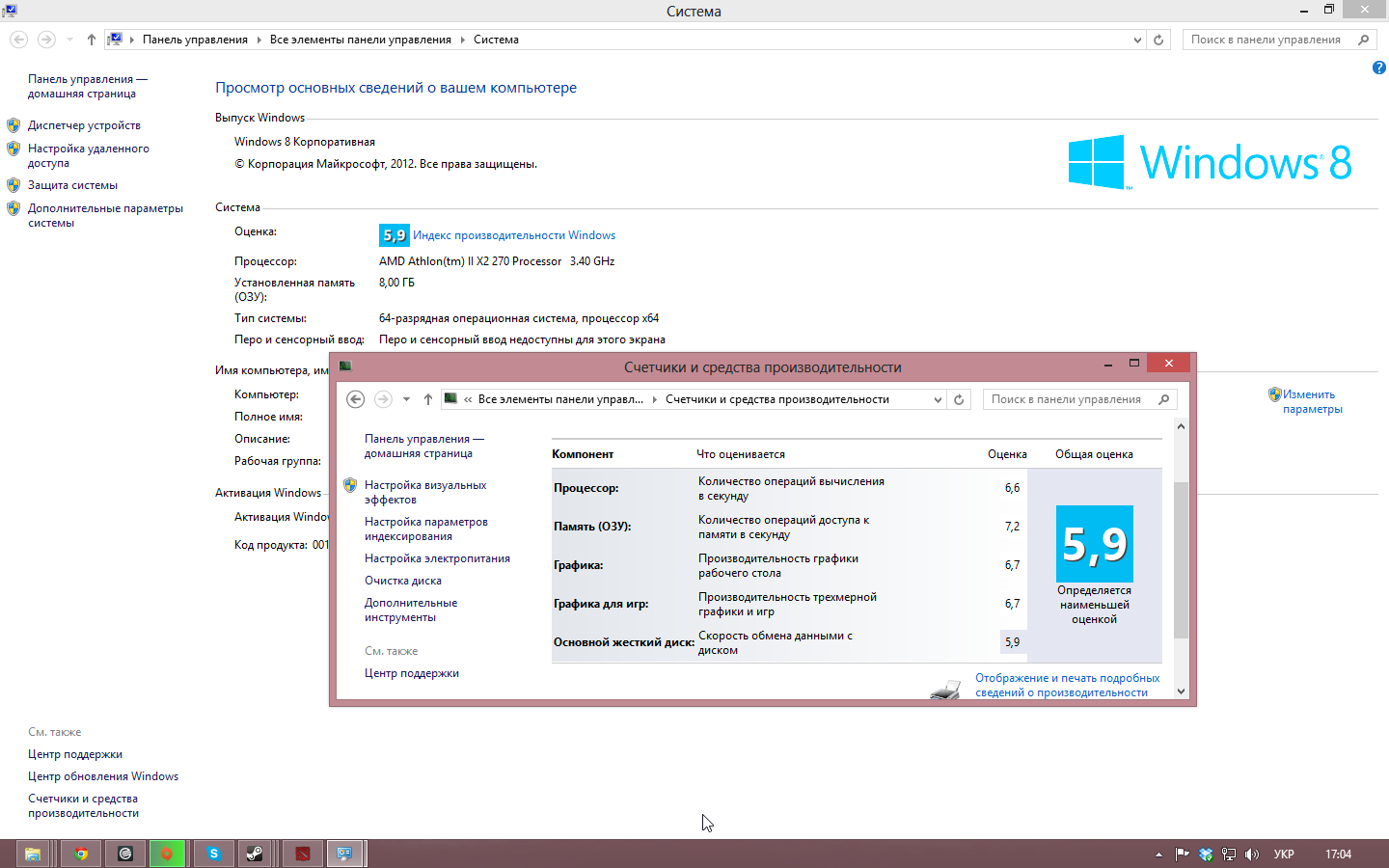The height and width of the screenshot is (868, 1389).
Task: Open Отображение и печать подробных сведений link
Action: click(1067, 685)
